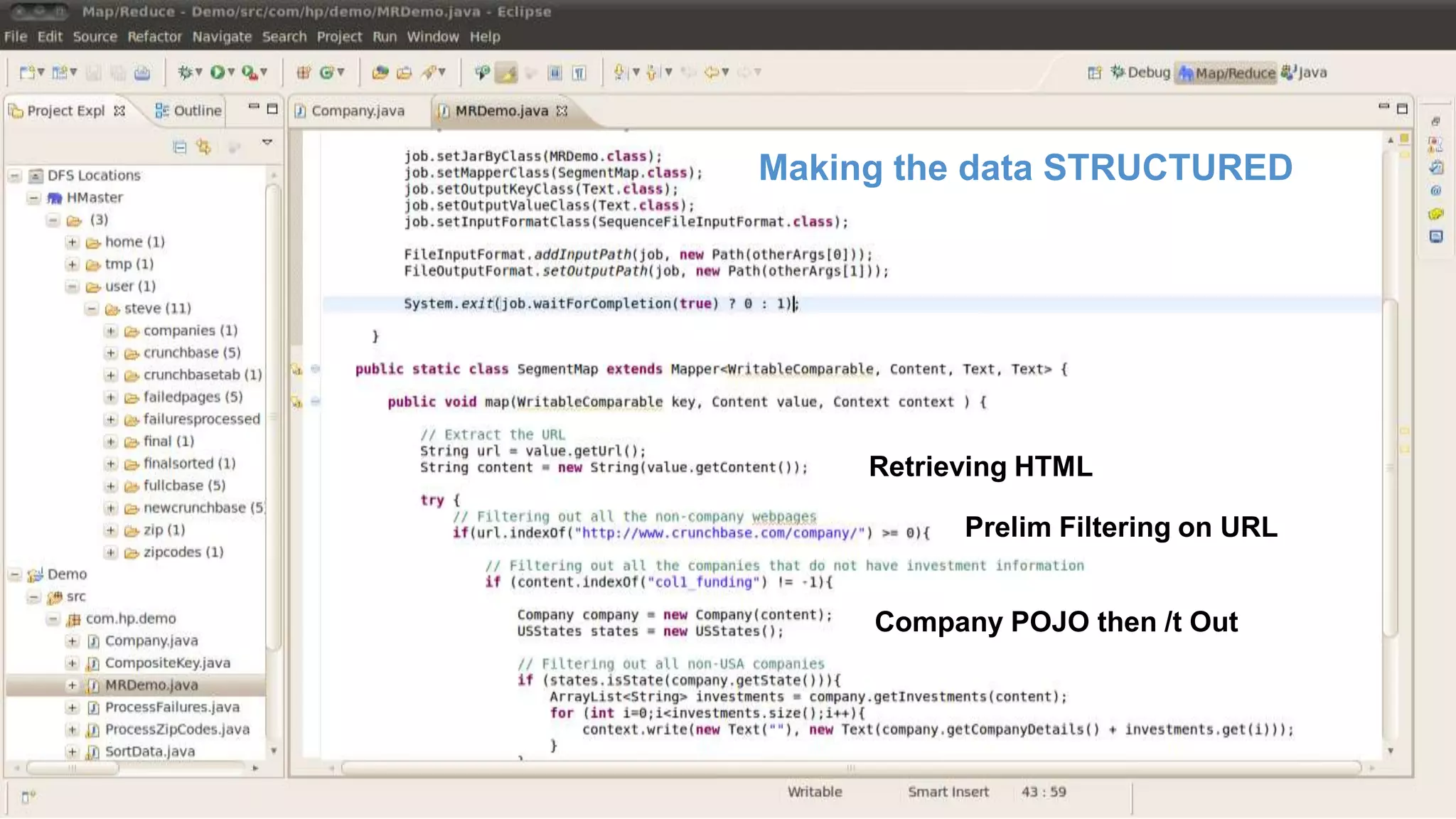Screen dimensions: 1456x819
Task: Open the Refactor menu
Action: tap(154, 36)
